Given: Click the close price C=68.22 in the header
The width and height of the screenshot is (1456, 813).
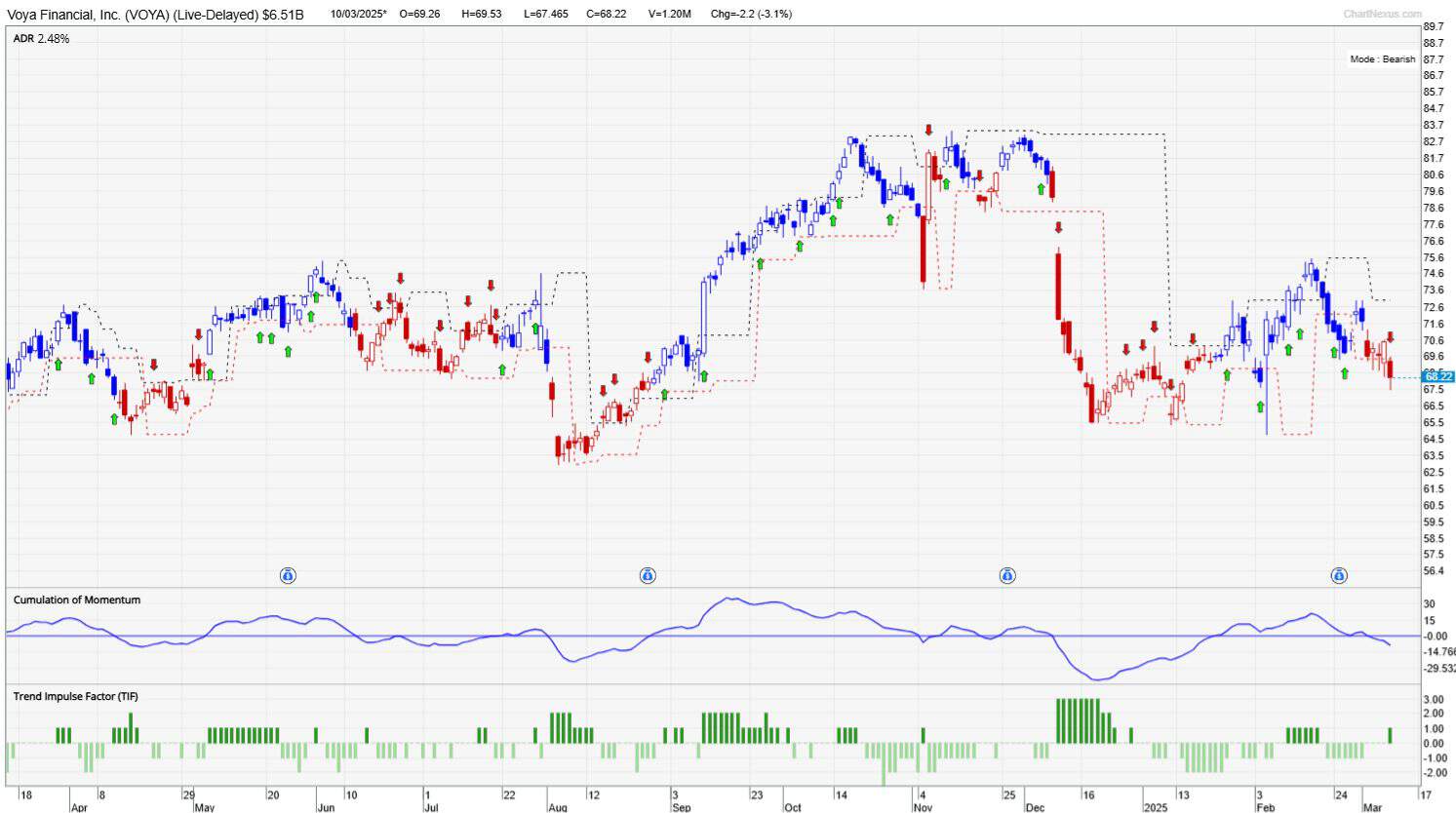Looking at the screenshot, I should pos(607,15).
